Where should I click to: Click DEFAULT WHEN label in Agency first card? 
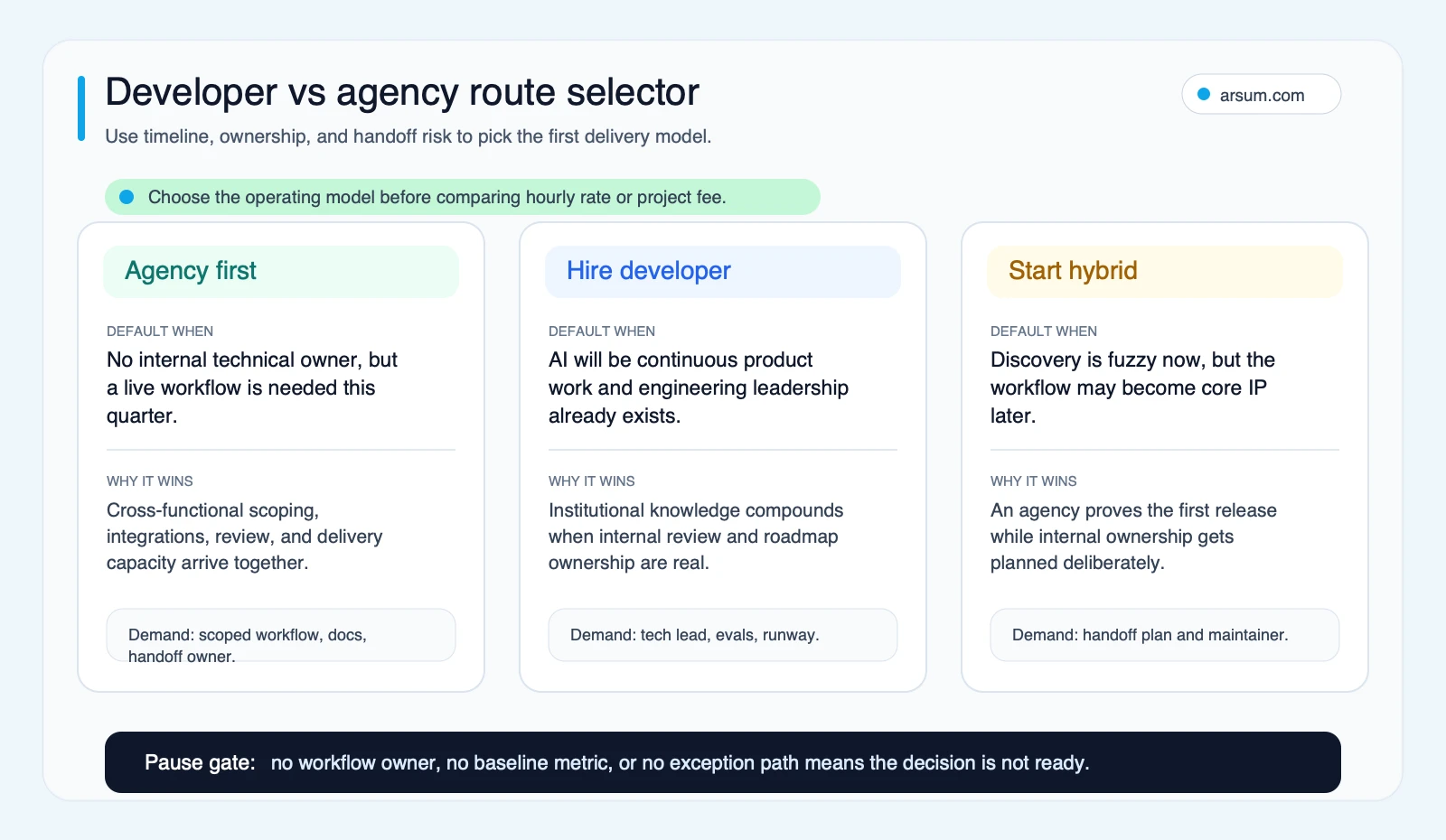point(160,331)
